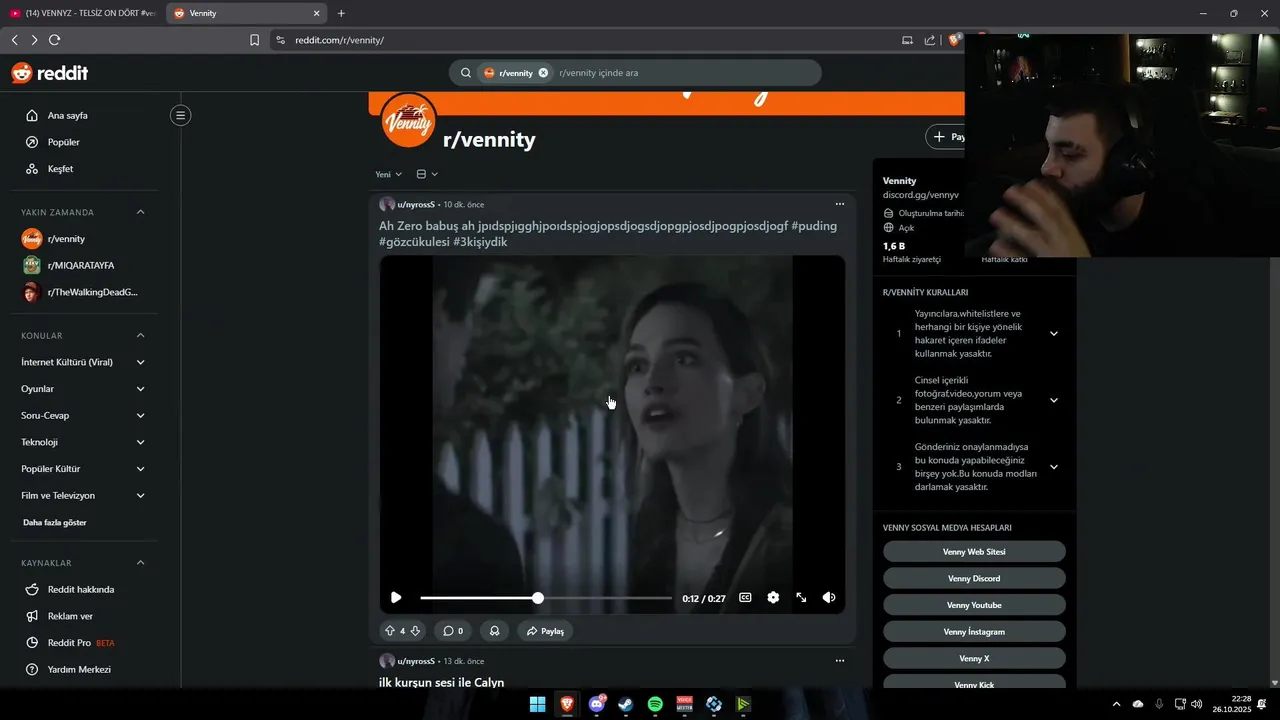Go back in browser history
The image size is (1280, 720).
click(14, 40)
